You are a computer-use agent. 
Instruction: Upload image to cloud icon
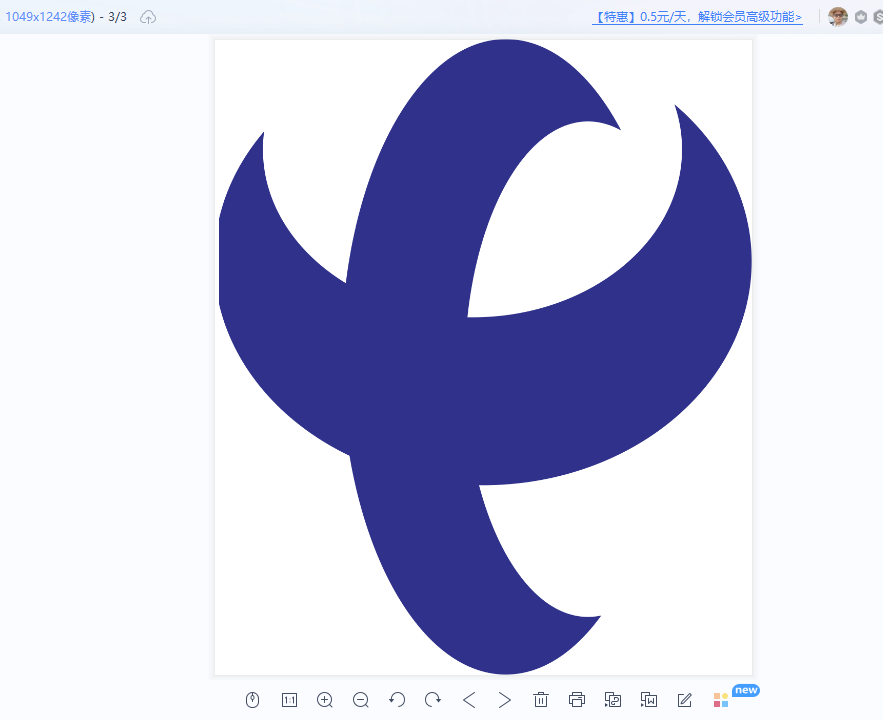[148, 17]
